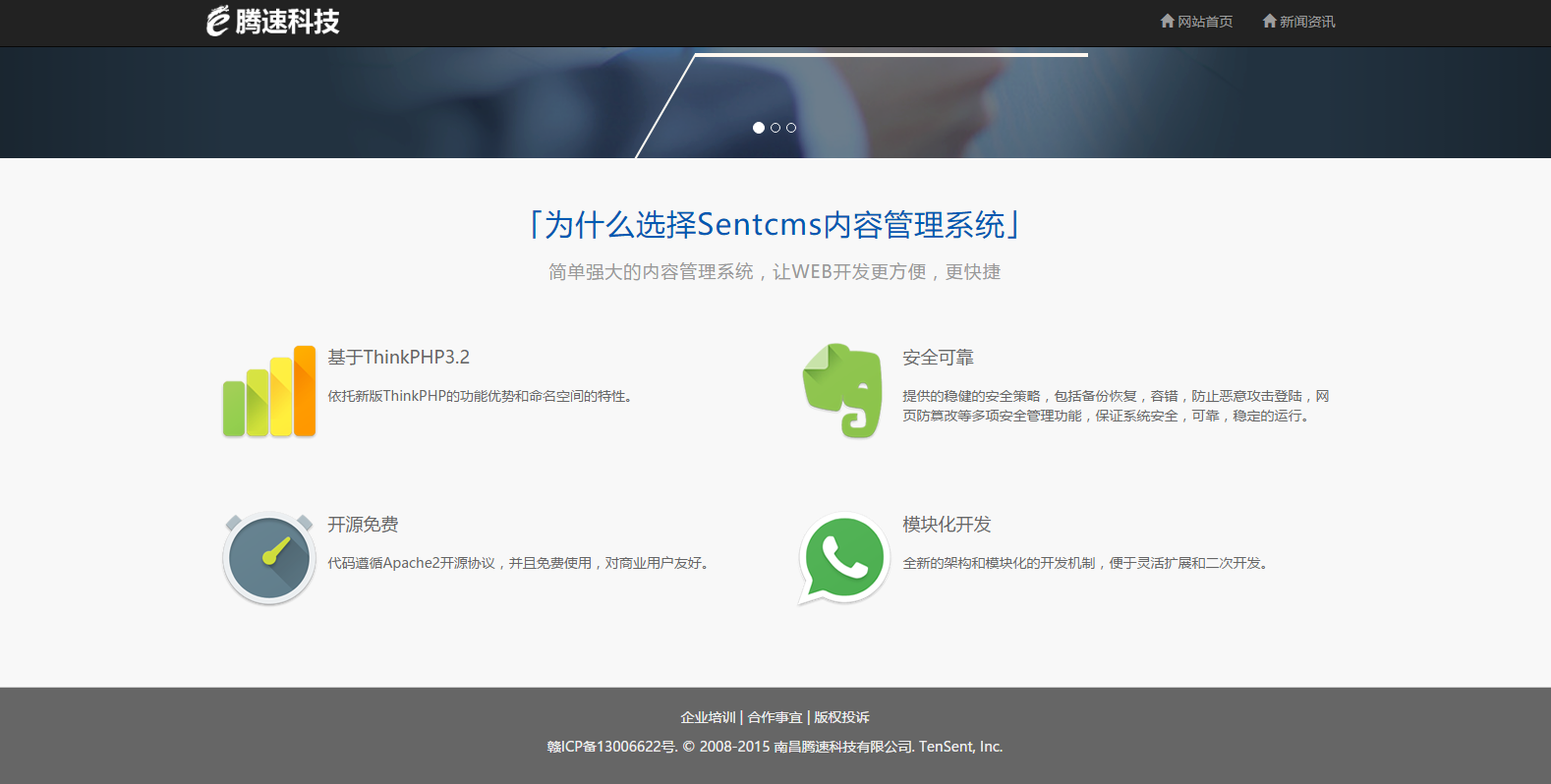Switch to the second carousel slide dot
1551x784 pixels.
click(x=775, y=128)
